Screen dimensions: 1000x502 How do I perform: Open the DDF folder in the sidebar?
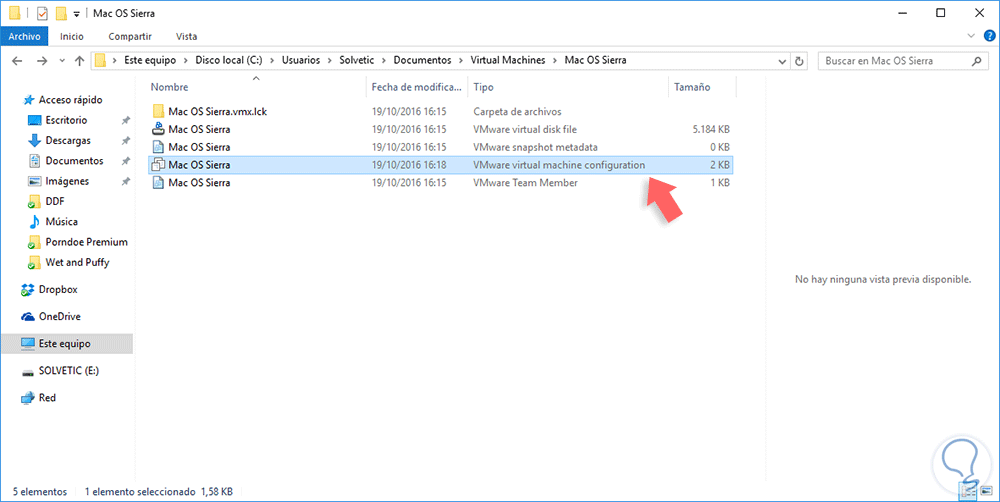click(54, 202)
